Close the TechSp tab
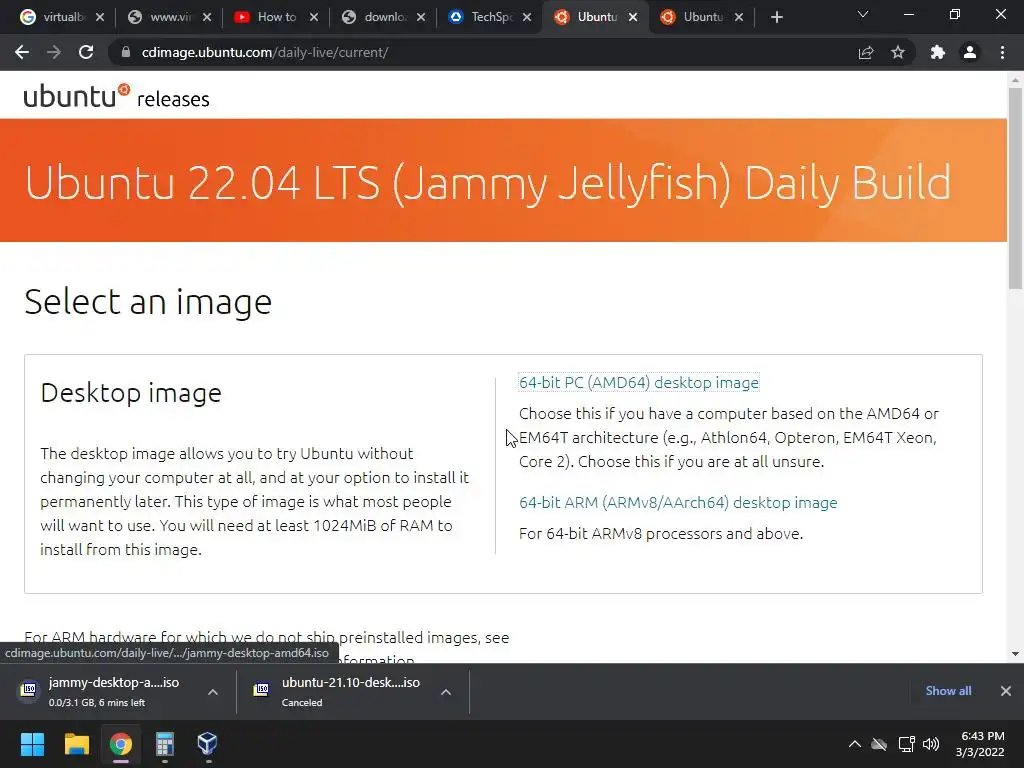The image size is (1024, 768). tap(527, 17)
